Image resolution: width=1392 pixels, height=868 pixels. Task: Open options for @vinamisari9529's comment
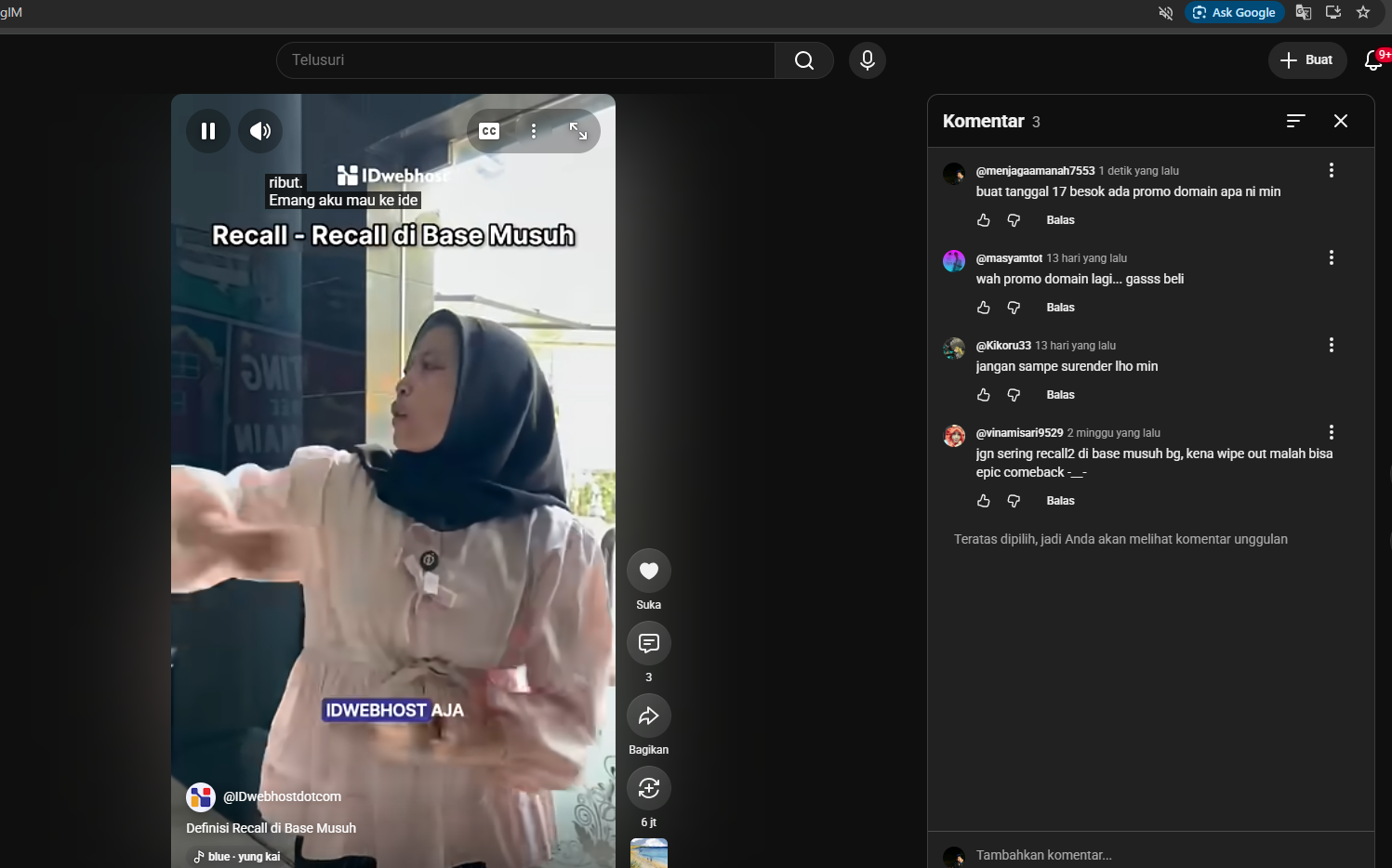pyautogui.click(x=1332, y=432)
